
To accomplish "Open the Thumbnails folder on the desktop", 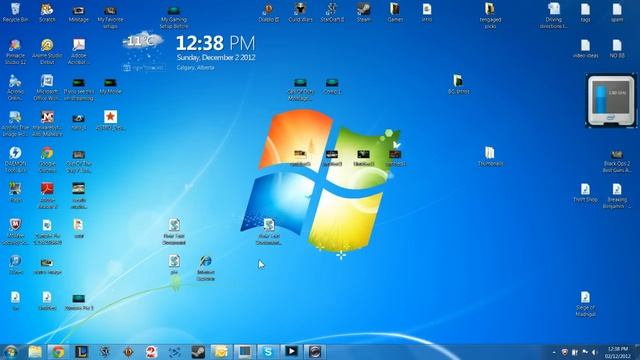I will coord(490,156).
